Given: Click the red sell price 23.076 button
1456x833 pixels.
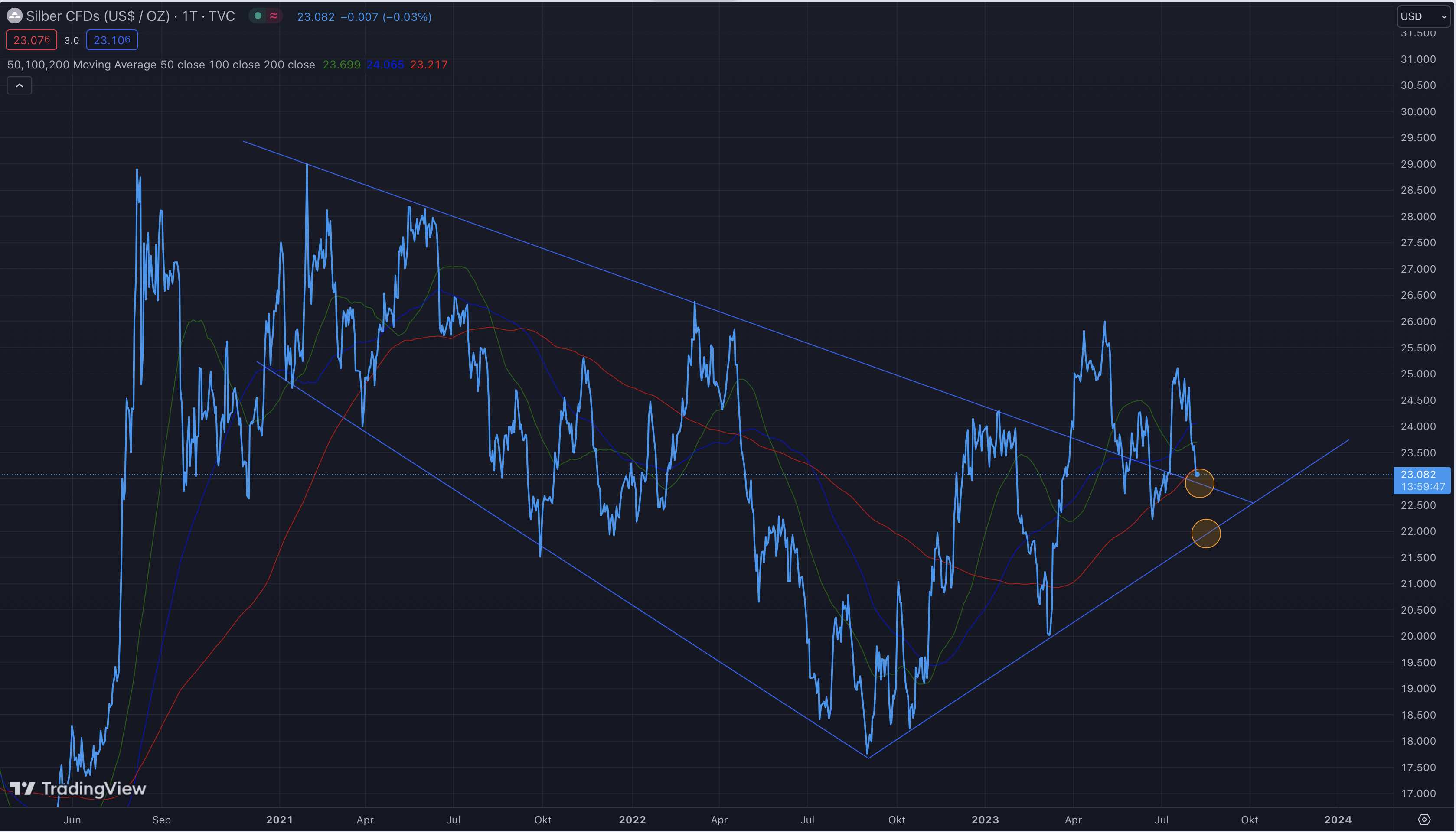Looking at the screenshot, I should (x=32, y=40).
